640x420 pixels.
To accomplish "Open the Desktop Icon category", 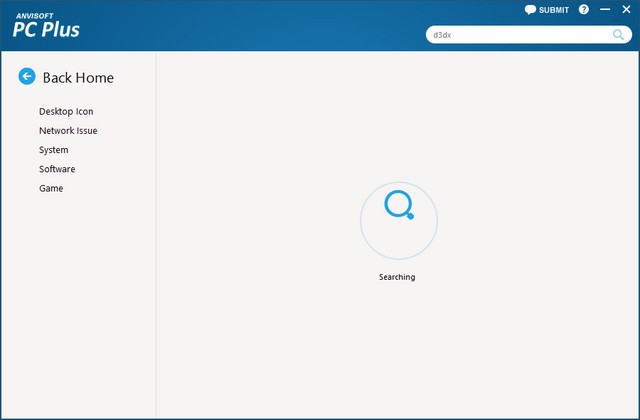I will tap(66, 111).
